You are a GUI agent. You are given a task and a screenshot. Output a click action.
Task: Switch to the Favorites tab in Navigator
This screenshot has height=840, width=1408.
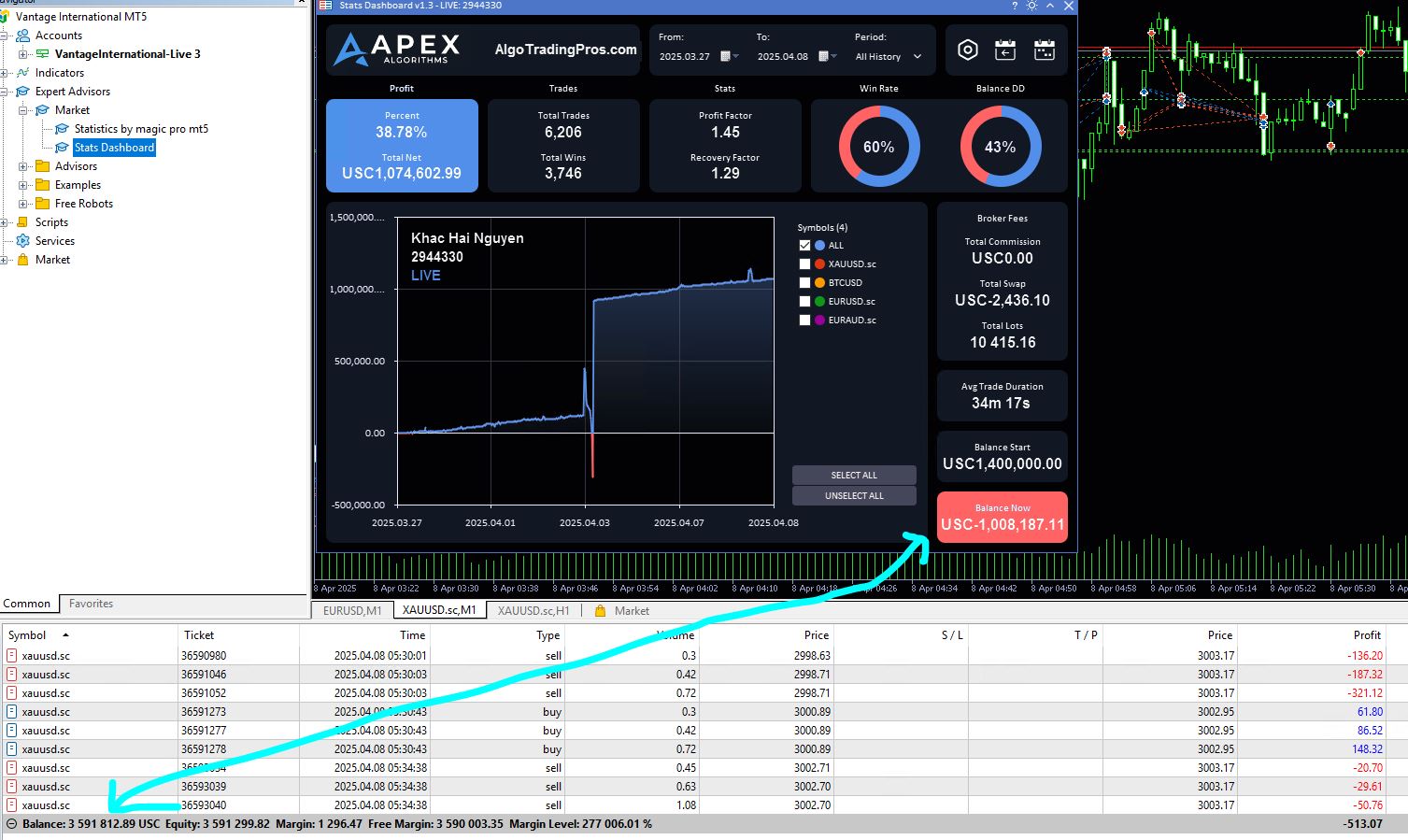point(91,604)
